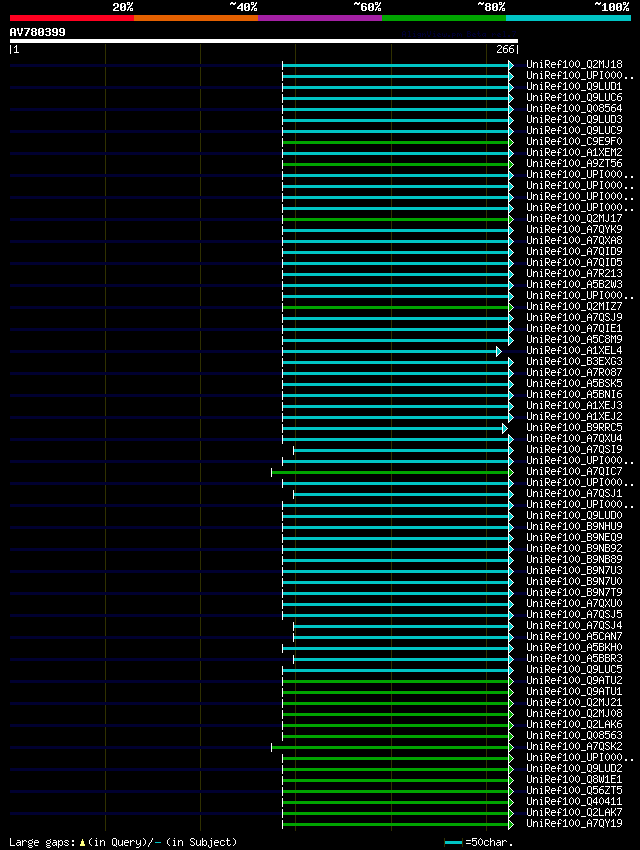Open hit UniRef100_Q2LAK6

pos(574,724)
